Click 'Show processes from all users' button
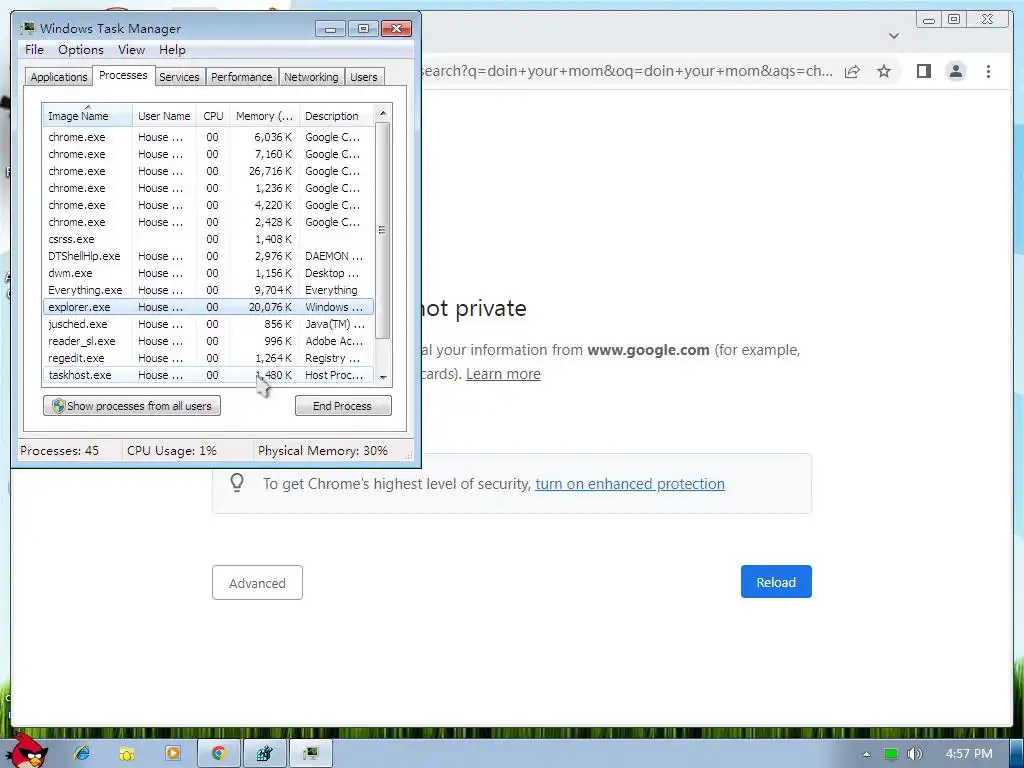The height and width of the screenshot is (768, 1024). pos(132,406)
